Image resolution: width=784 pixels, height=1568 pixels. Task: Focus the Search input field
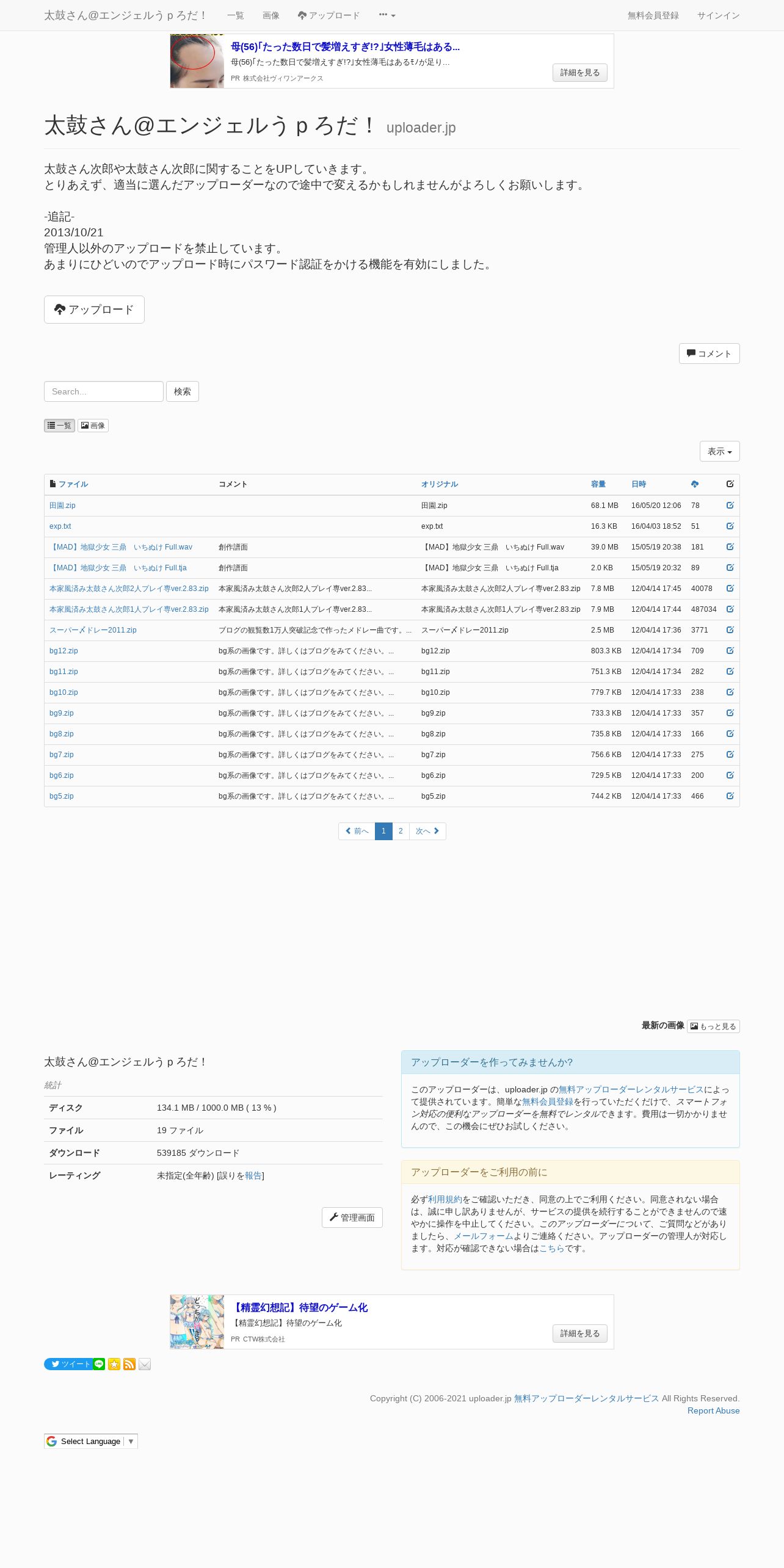[x=104, y=391]
